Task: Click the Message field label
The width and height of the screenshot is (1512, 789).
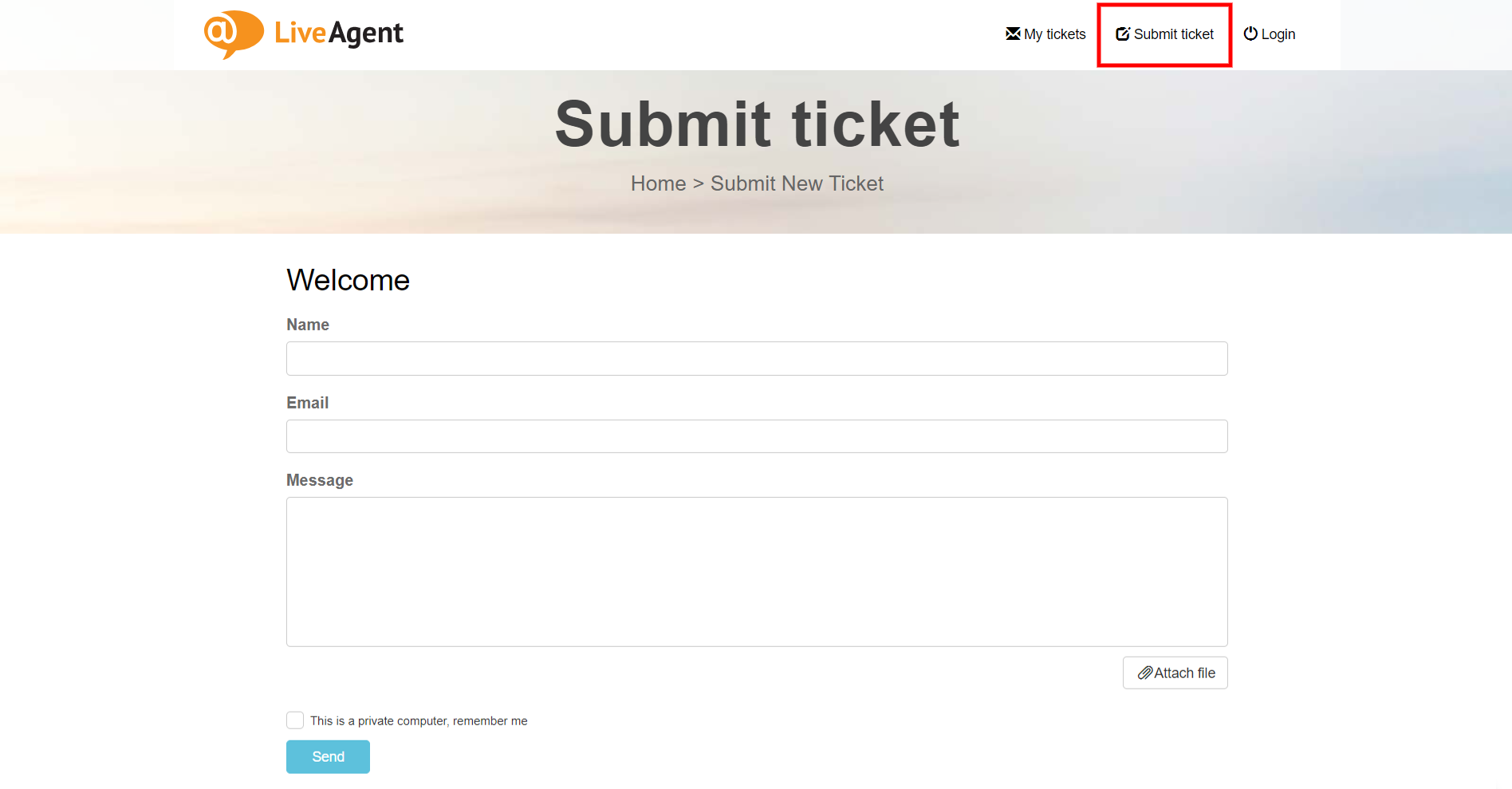Action: (320, 480)
